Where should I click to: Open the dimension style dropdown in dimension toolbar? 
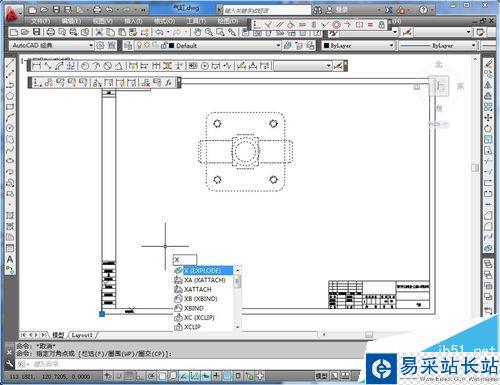[x=303, y=66]
